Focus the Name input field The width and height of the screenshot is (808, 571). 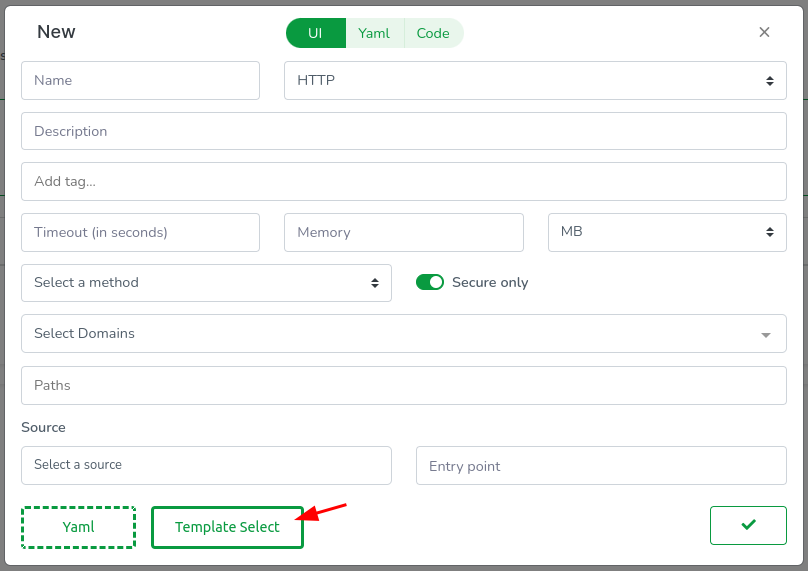click(140, 80)
